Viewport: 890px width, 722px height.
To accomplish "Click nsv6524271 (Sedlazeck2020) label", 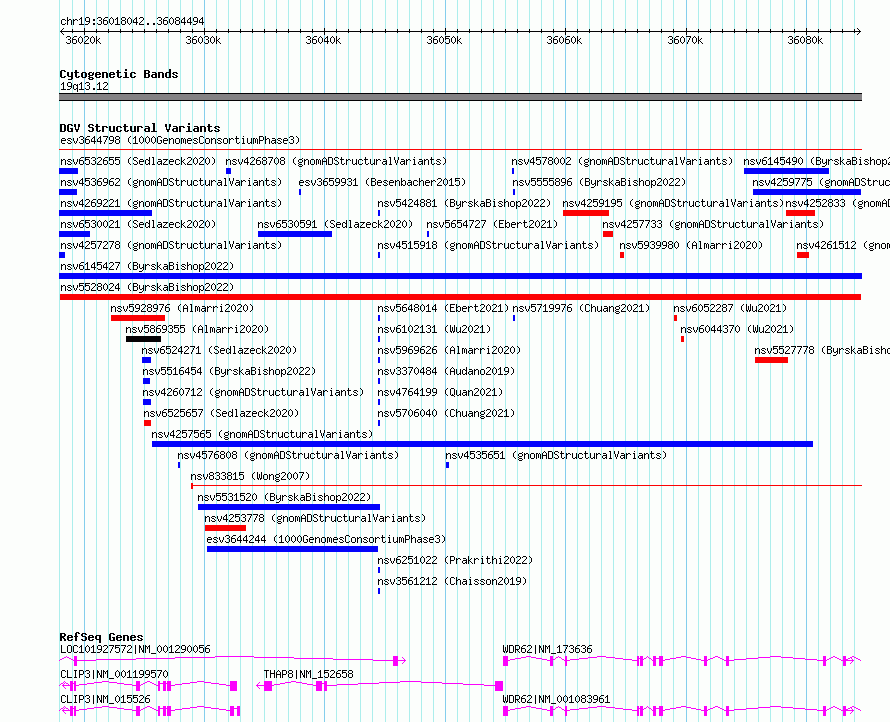I will coord(219,350).
